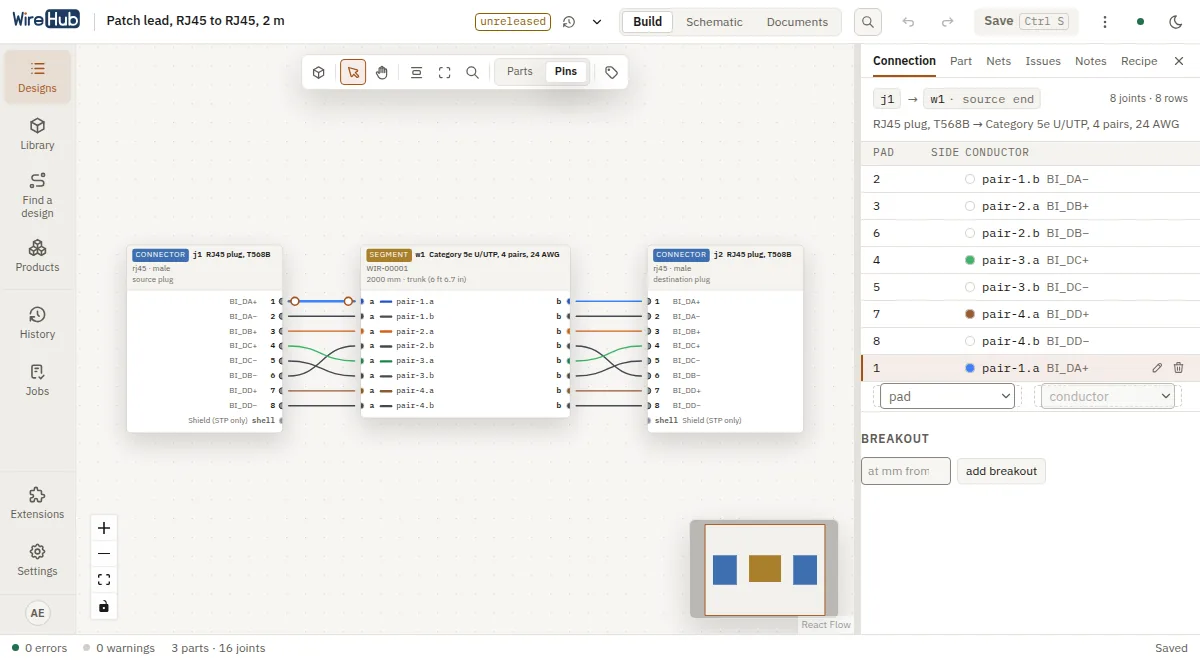Open the History section in sidebar
The width and height of the screenshot is (1200, 660).
[37, 323]
